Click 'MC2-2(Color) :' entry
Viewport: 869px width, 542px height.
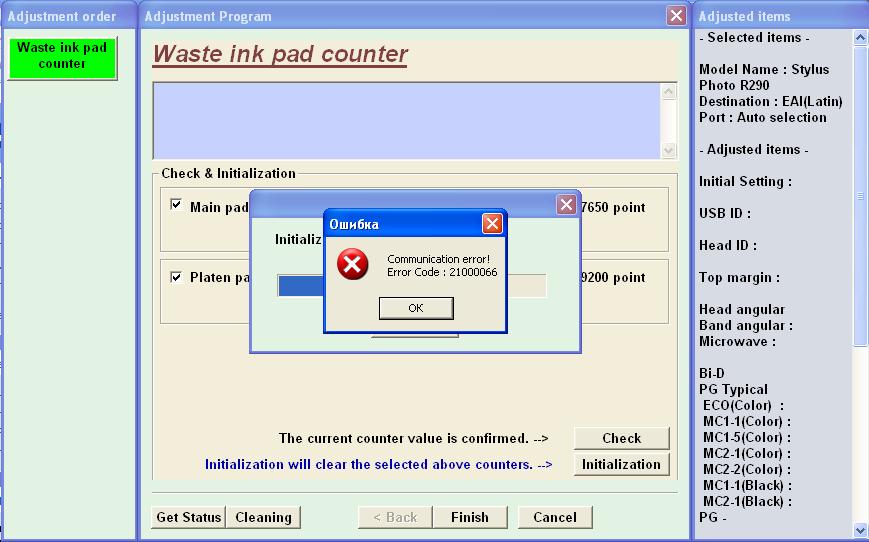[x=747, y=469]
